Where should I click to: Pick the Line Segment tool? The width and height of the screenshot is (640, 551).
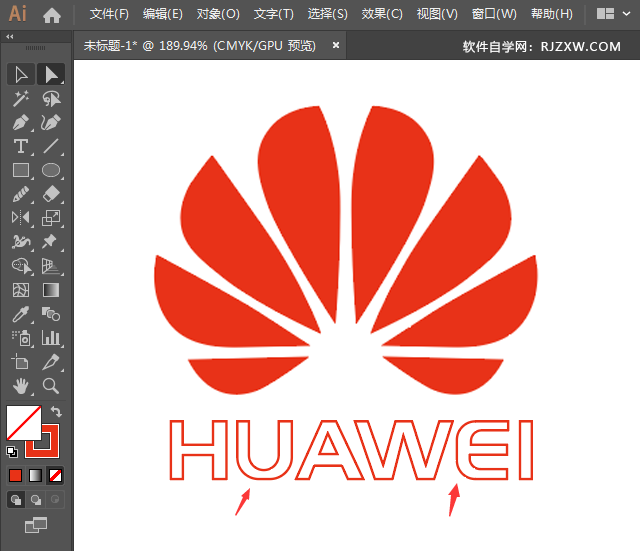click(x=51, y=146)
